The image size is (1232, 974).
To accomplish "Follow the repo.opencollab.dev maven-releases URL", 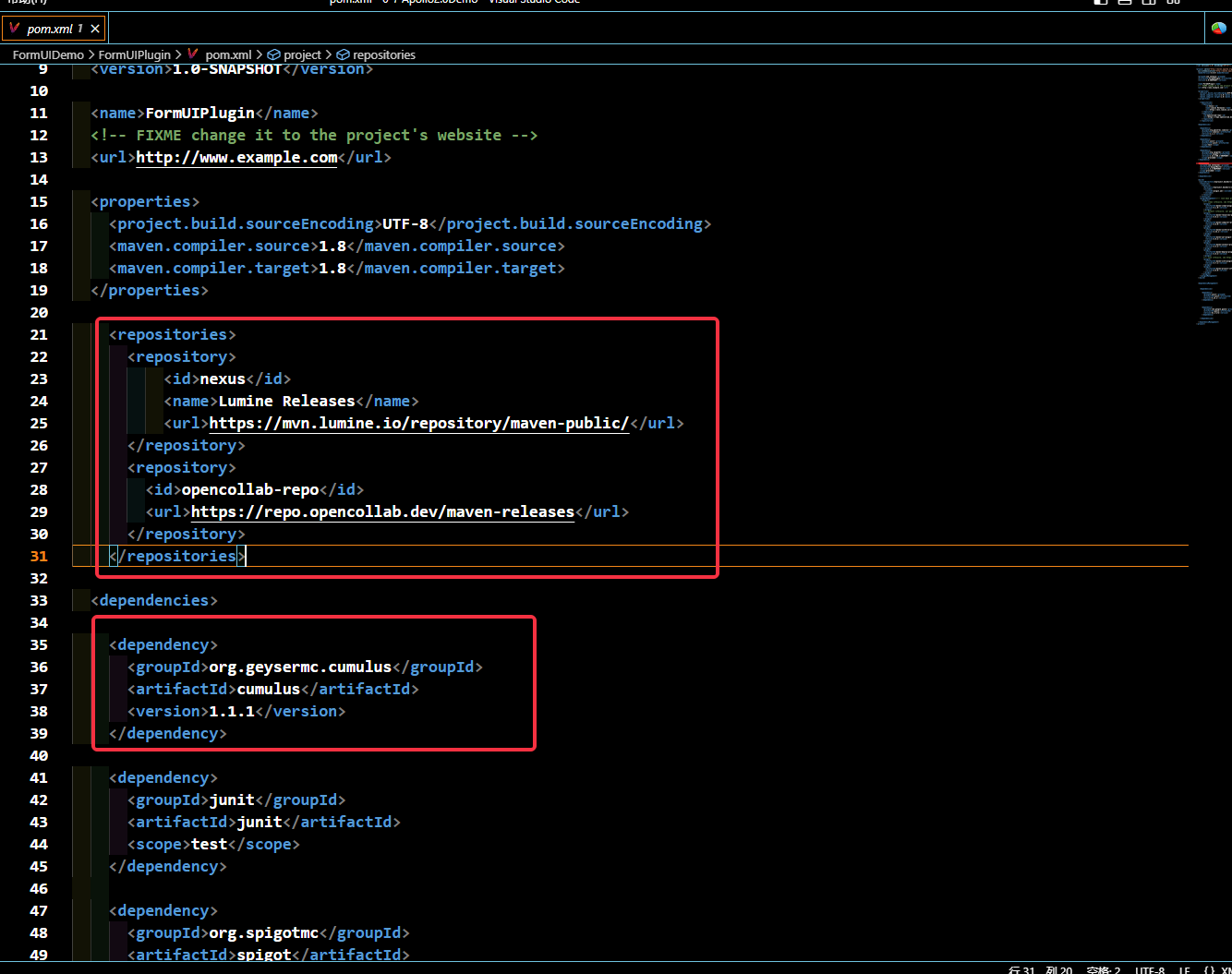I will click(382, 511).
